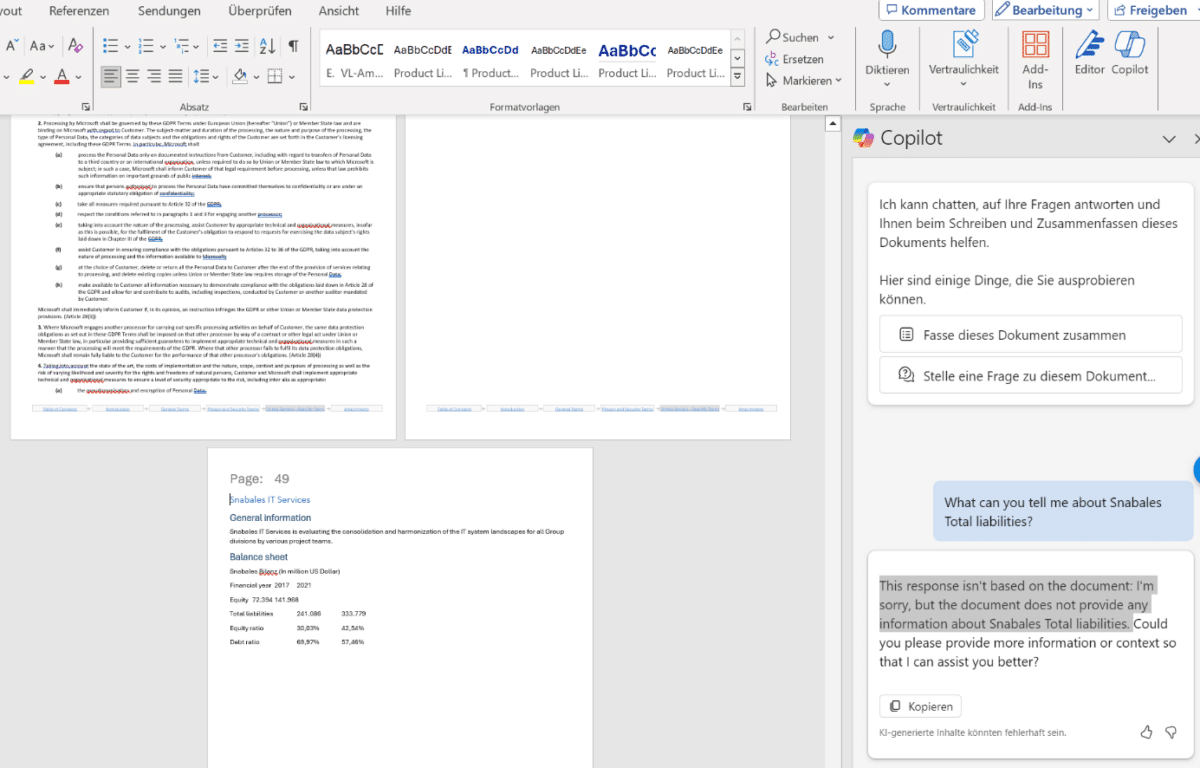Open the shading color dropdown arrow
Viewport: 1200px width, 768px height.
tap(255, 77)
